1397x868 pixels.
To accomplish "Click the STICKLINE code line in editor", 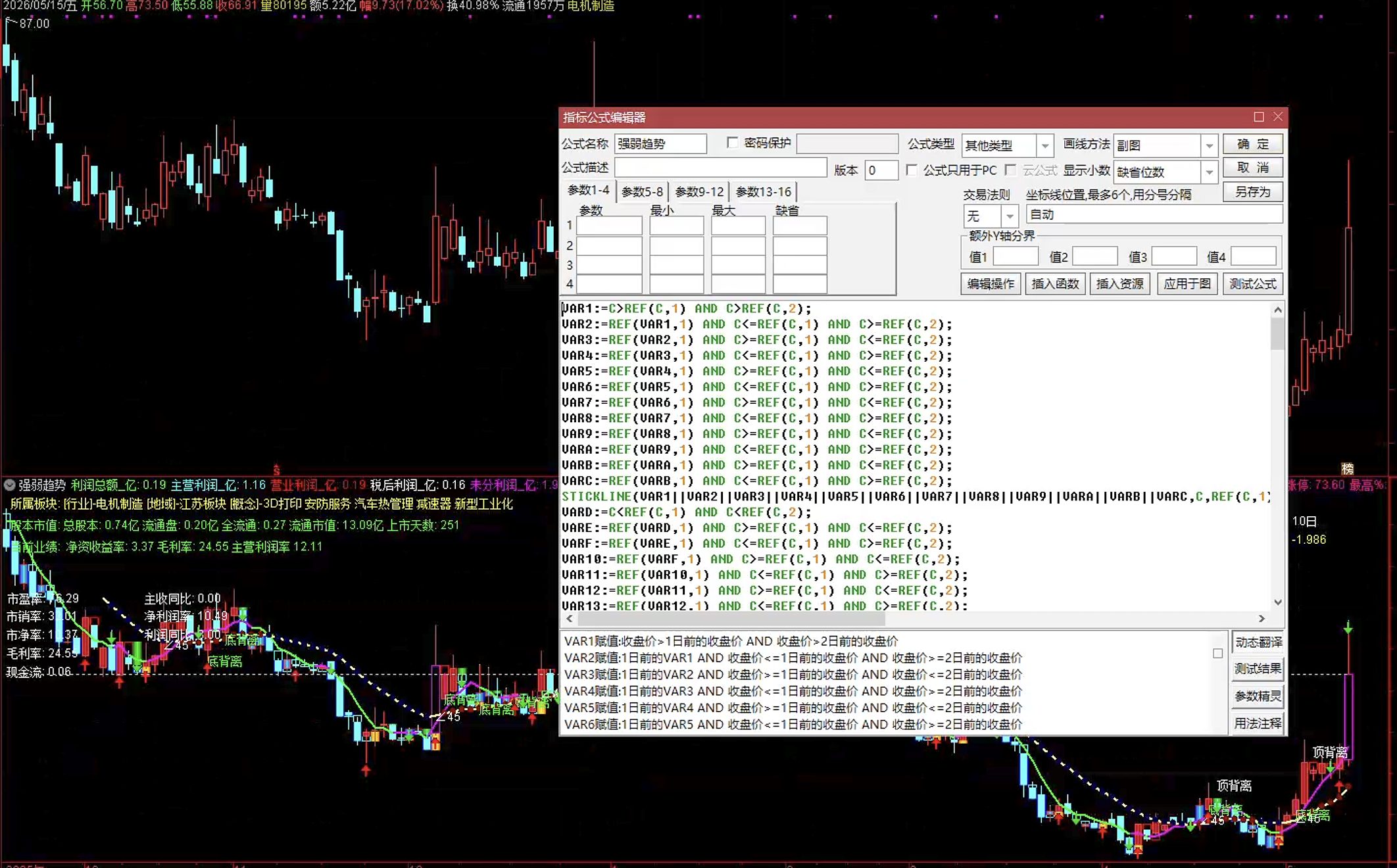I will (x=916, y=496).
